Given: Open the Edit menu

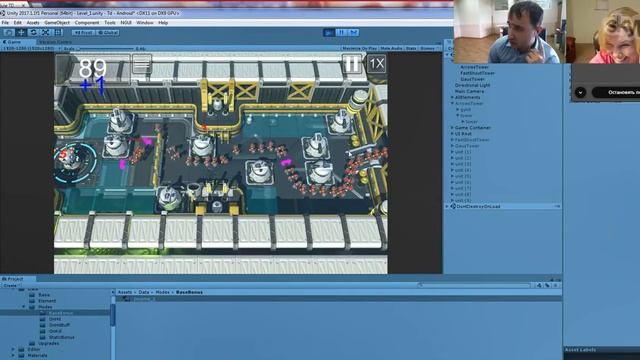Looking at the screenshot, I should click(18, 23).
